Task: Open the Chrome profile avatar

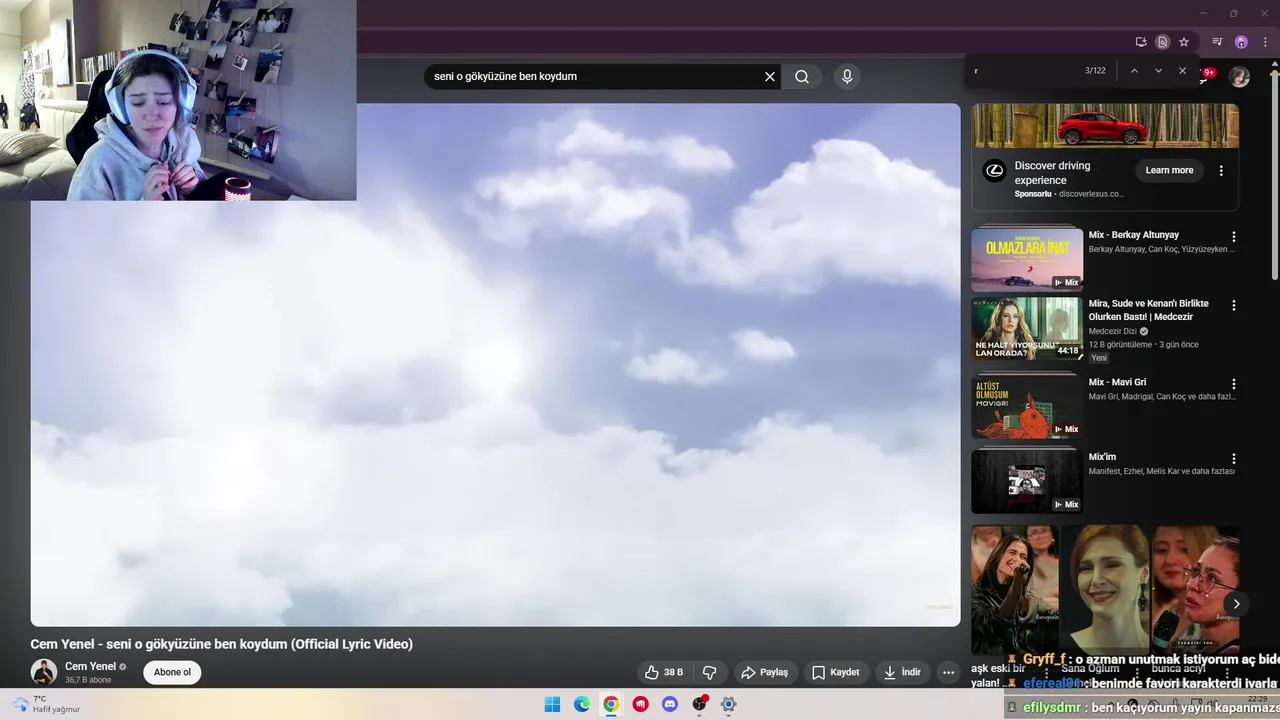Action: pyautogui.click(x=1241, y=42)
